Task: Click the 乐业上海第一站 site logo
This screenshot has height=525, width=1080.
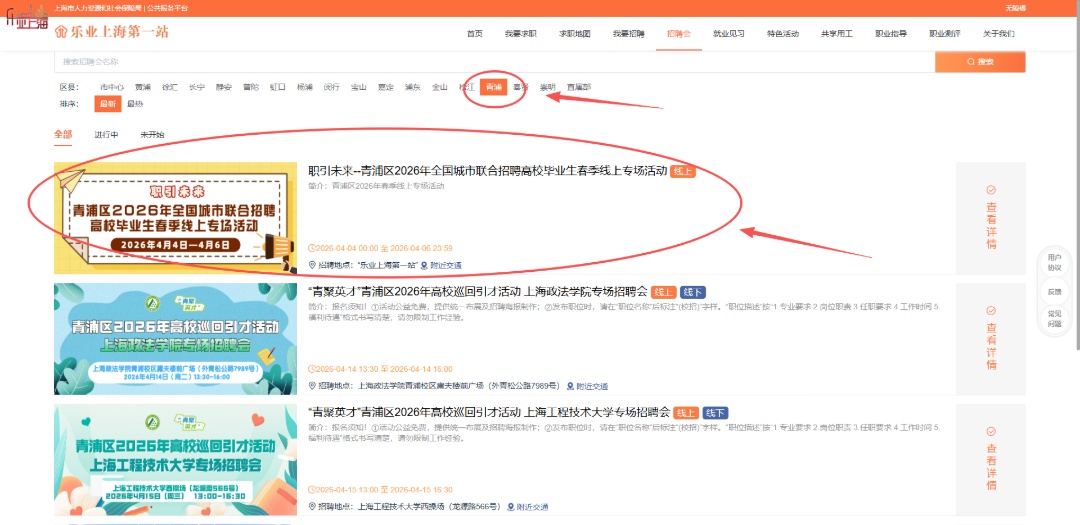Action: pyautogui.click(x=111, y=32)
